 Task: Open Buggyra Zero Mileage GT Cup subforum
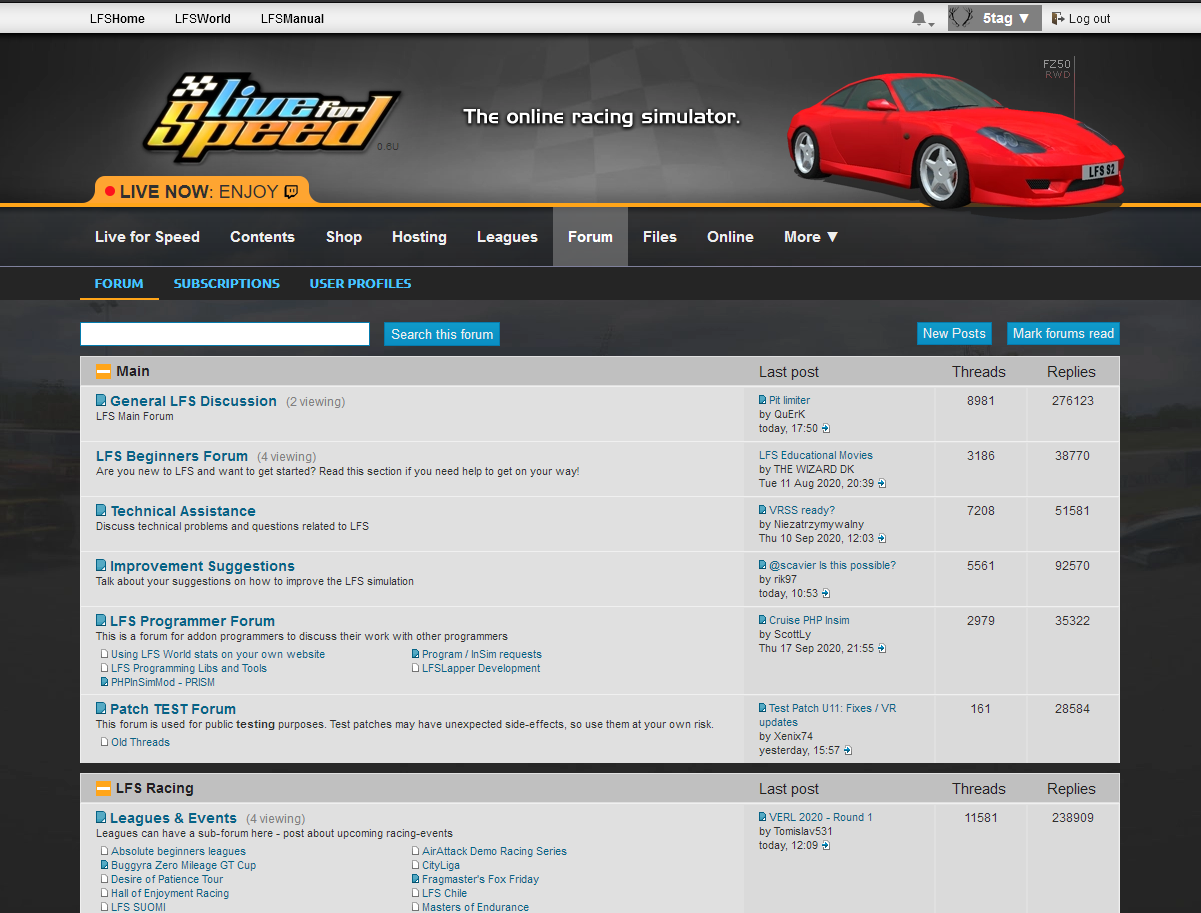184,865
